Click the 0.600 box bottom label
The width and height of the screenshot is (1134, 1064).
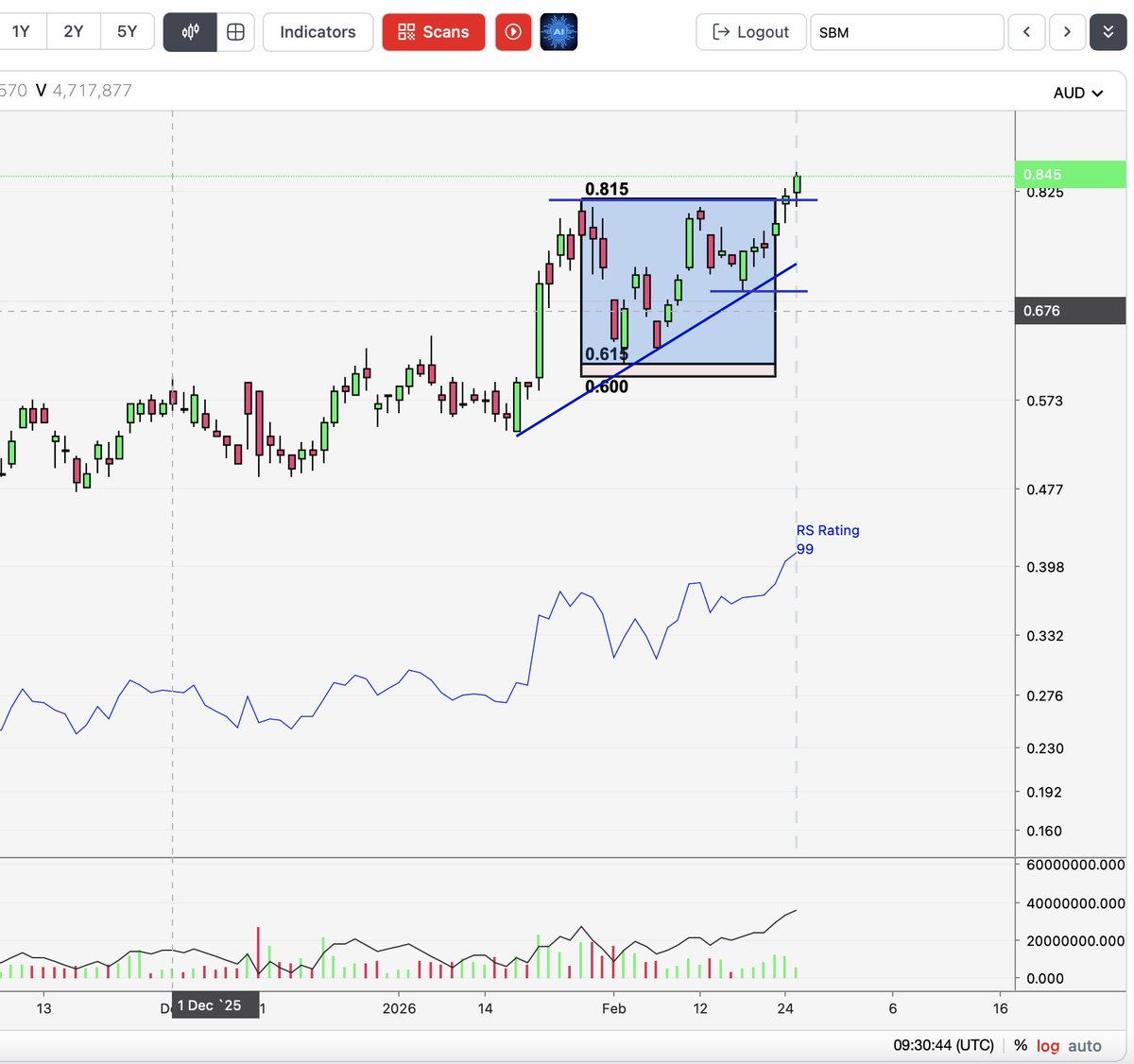click(x=607, y=386)
